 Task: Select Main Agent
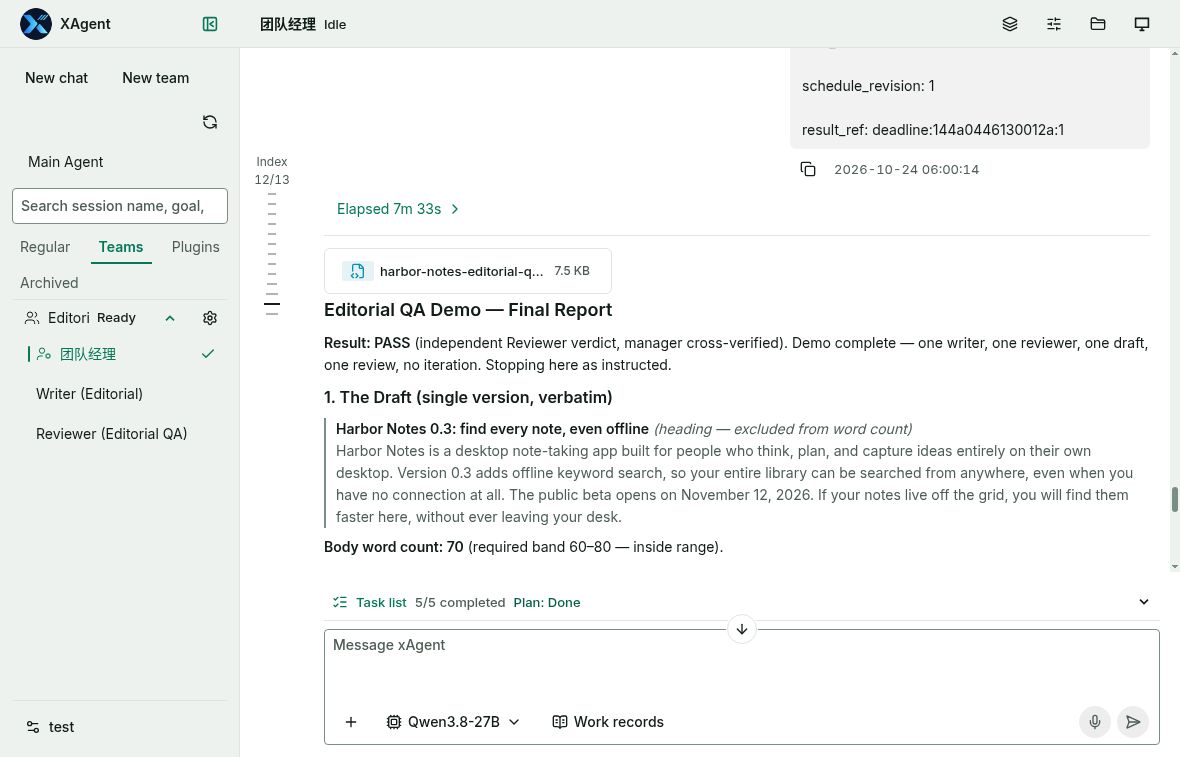click(x=65, y=162)
